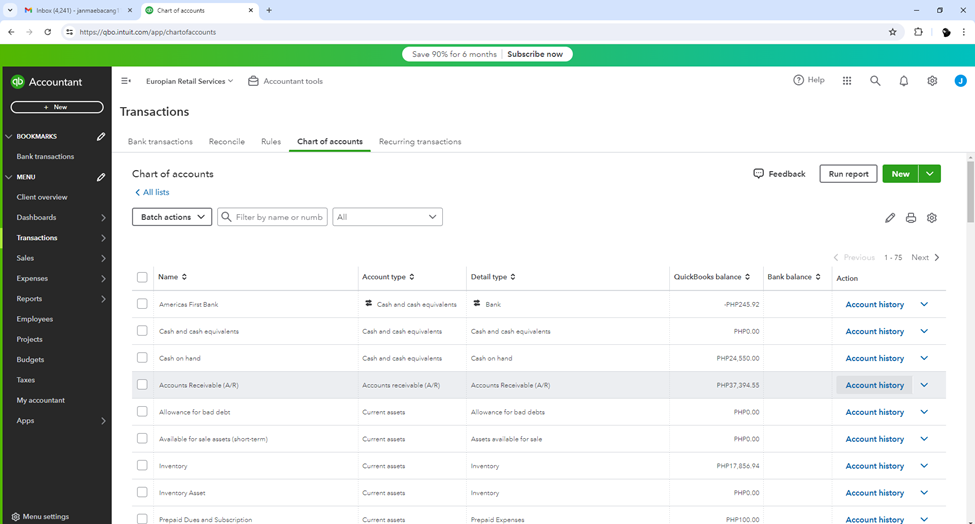Image resolution: width=975 pixels, height=524 pixels.
Task: Check the Available for sale assets row checkbox
Action: [142, 438]
